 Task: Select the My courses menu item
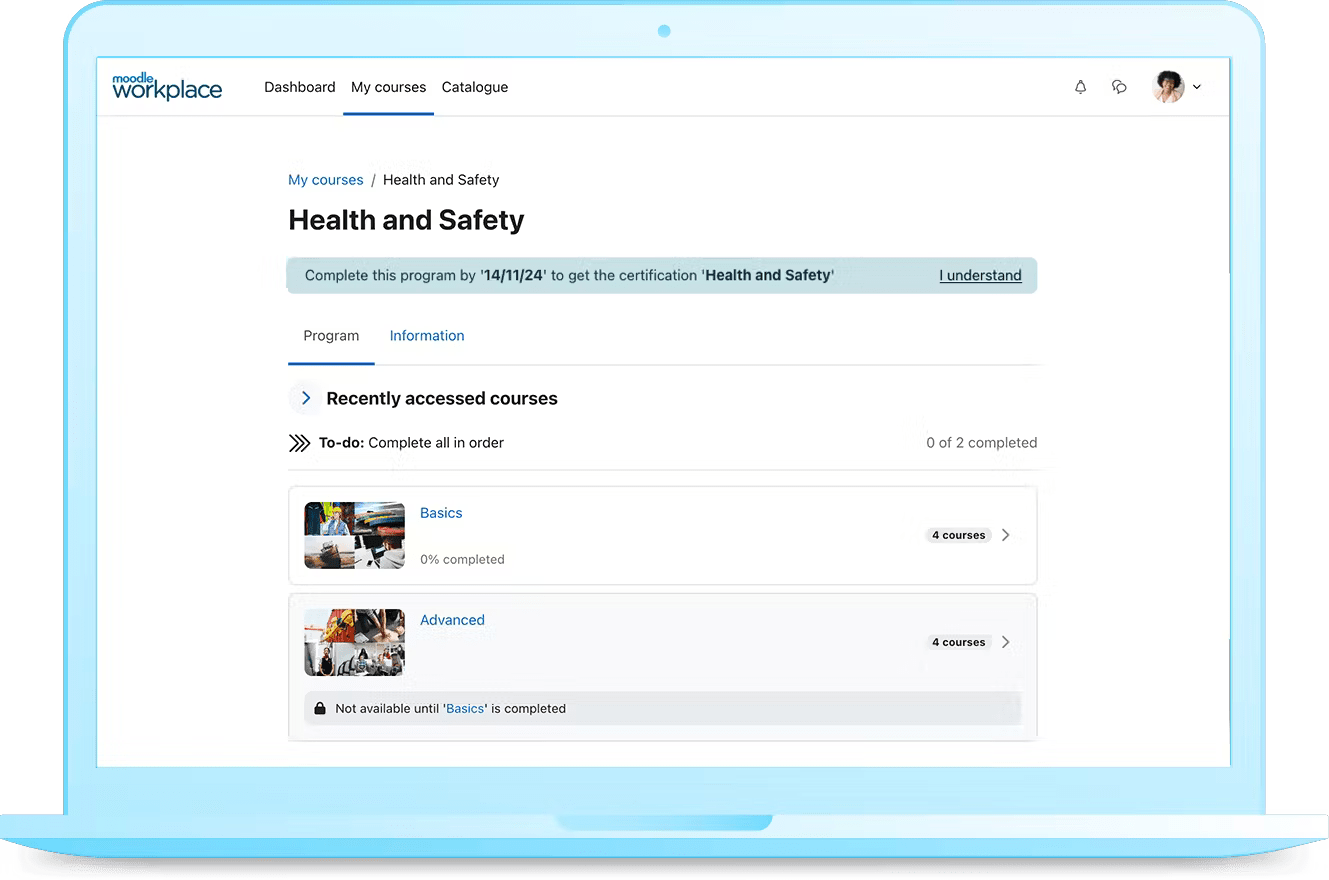click(388, 87)
